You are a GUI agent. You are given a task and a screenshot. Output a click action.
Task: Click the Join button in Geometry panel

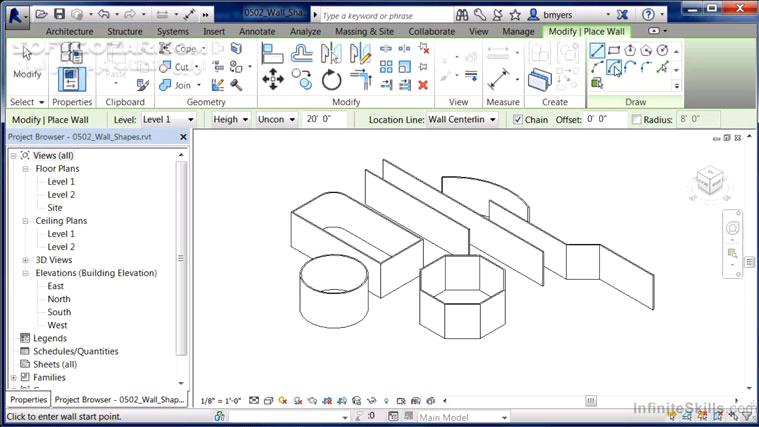tap(180, 85)
